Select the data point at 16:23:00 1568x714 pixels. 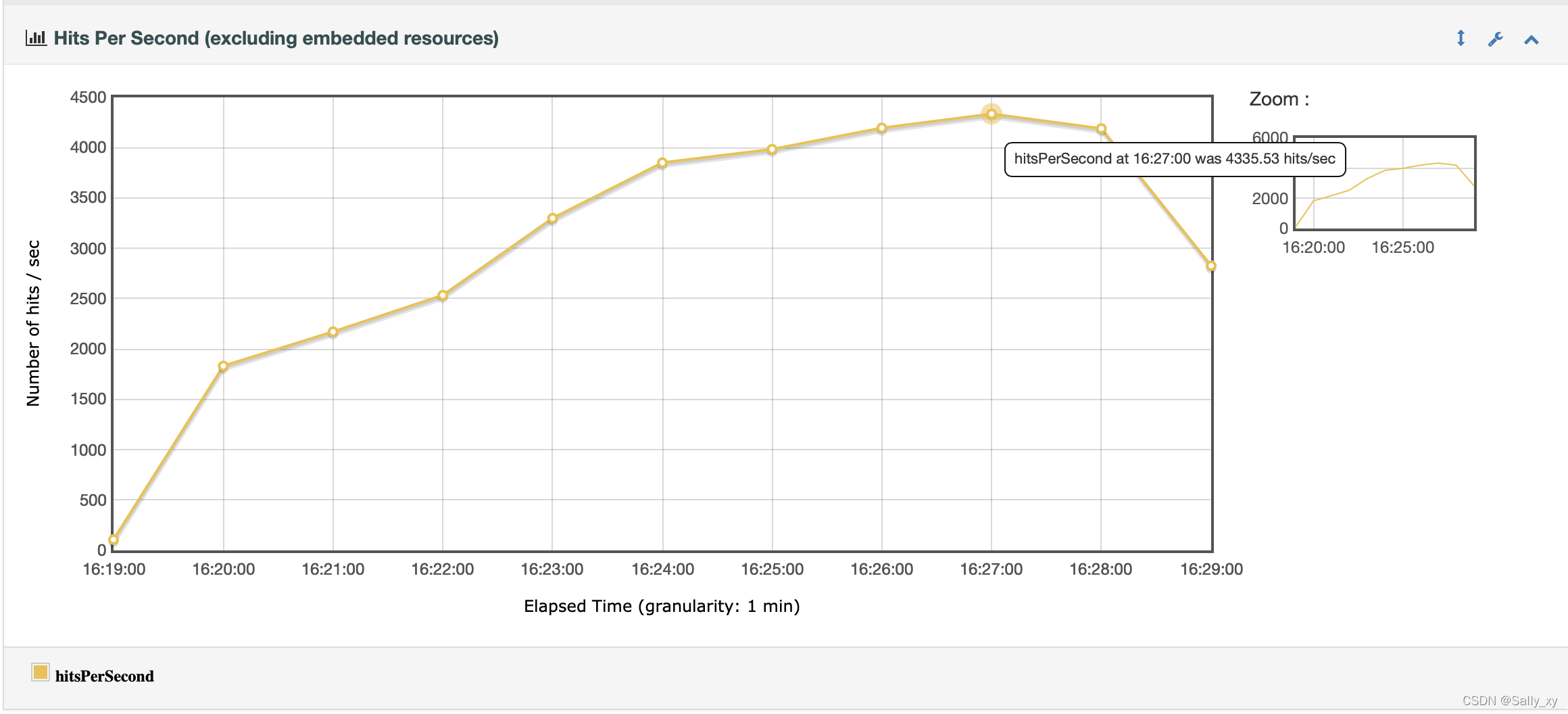(x=552, y=218)
